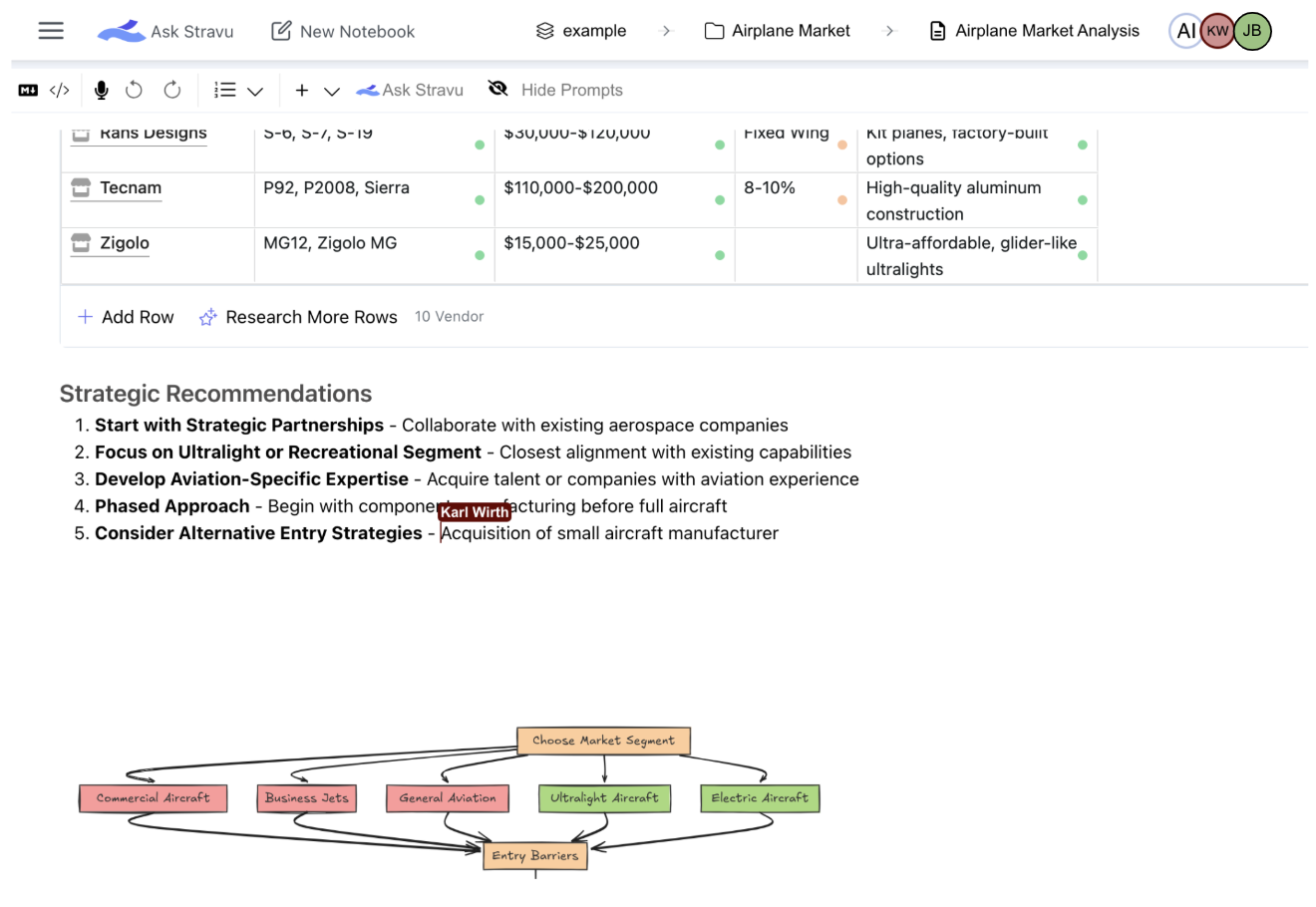Click the redo arrow icon
Image resolution: width=1316 pixels, height=907 pixels.
(x=172, y=91)
